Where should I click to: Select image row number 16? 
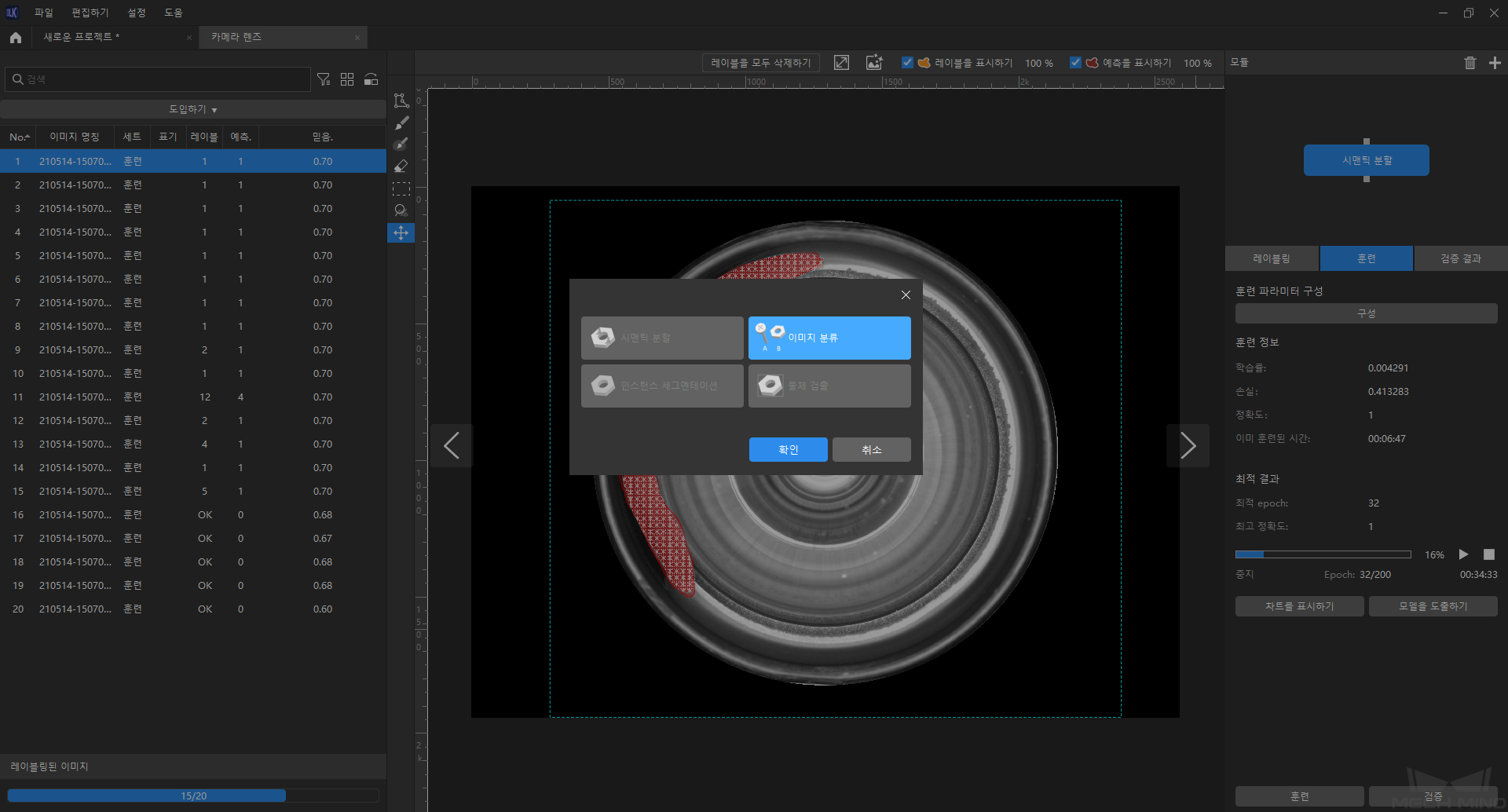click(x=192, y=515)
